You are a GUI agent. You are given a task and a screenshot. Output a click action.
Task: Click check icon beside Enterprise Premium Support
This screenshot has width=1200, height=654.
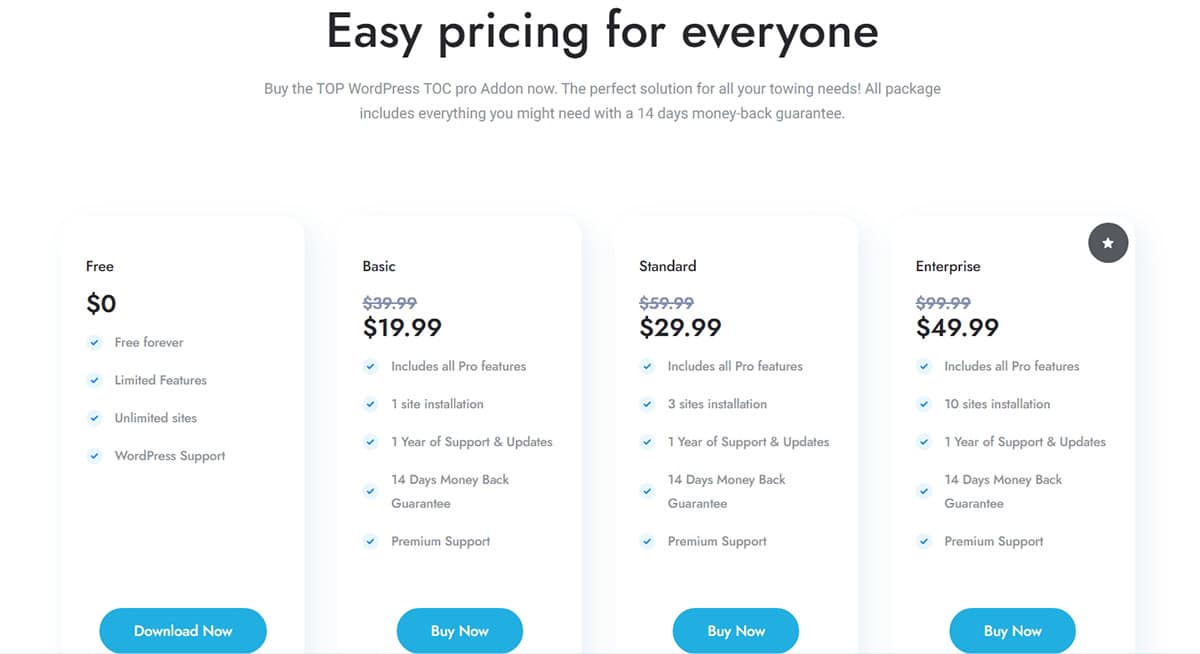pyautogui.click(x=924, y=542)
